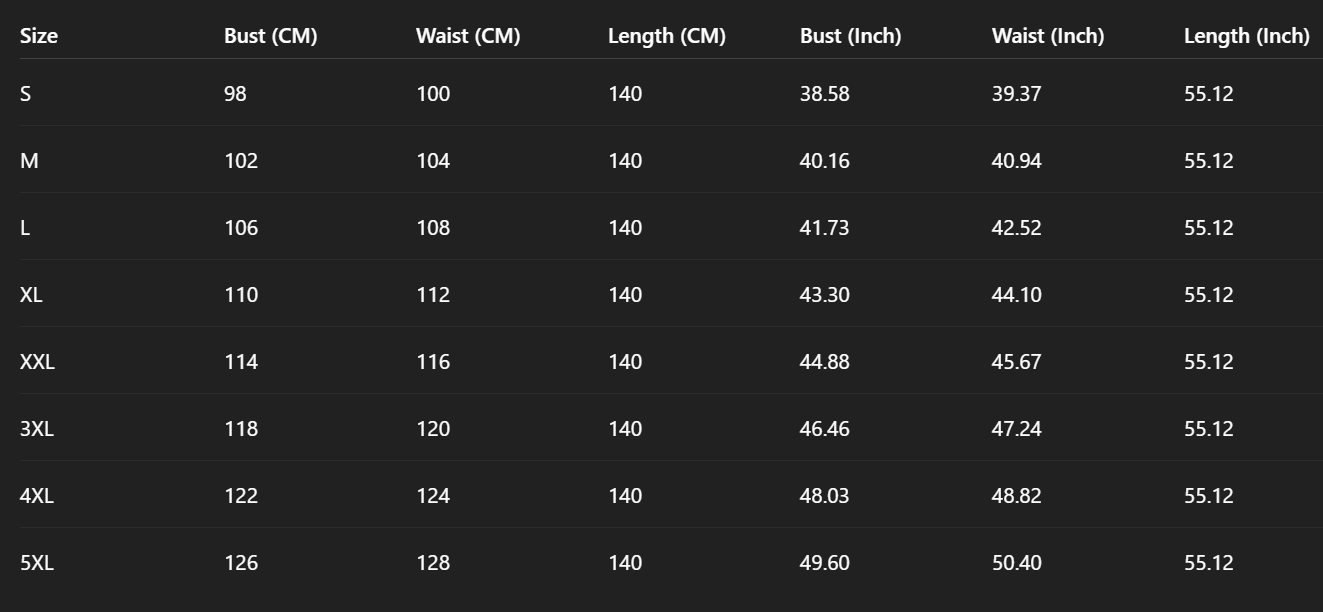Select the bust inch value 38.58
Viewport: 1323px width, 612px height.
click(825, 94)
